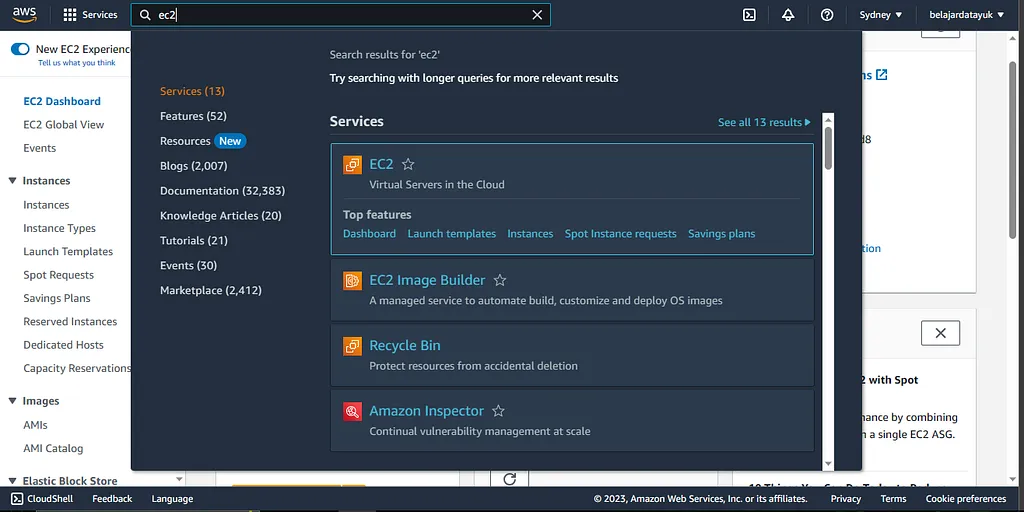Click the Recycle Bin service icon

coord(353,346)
